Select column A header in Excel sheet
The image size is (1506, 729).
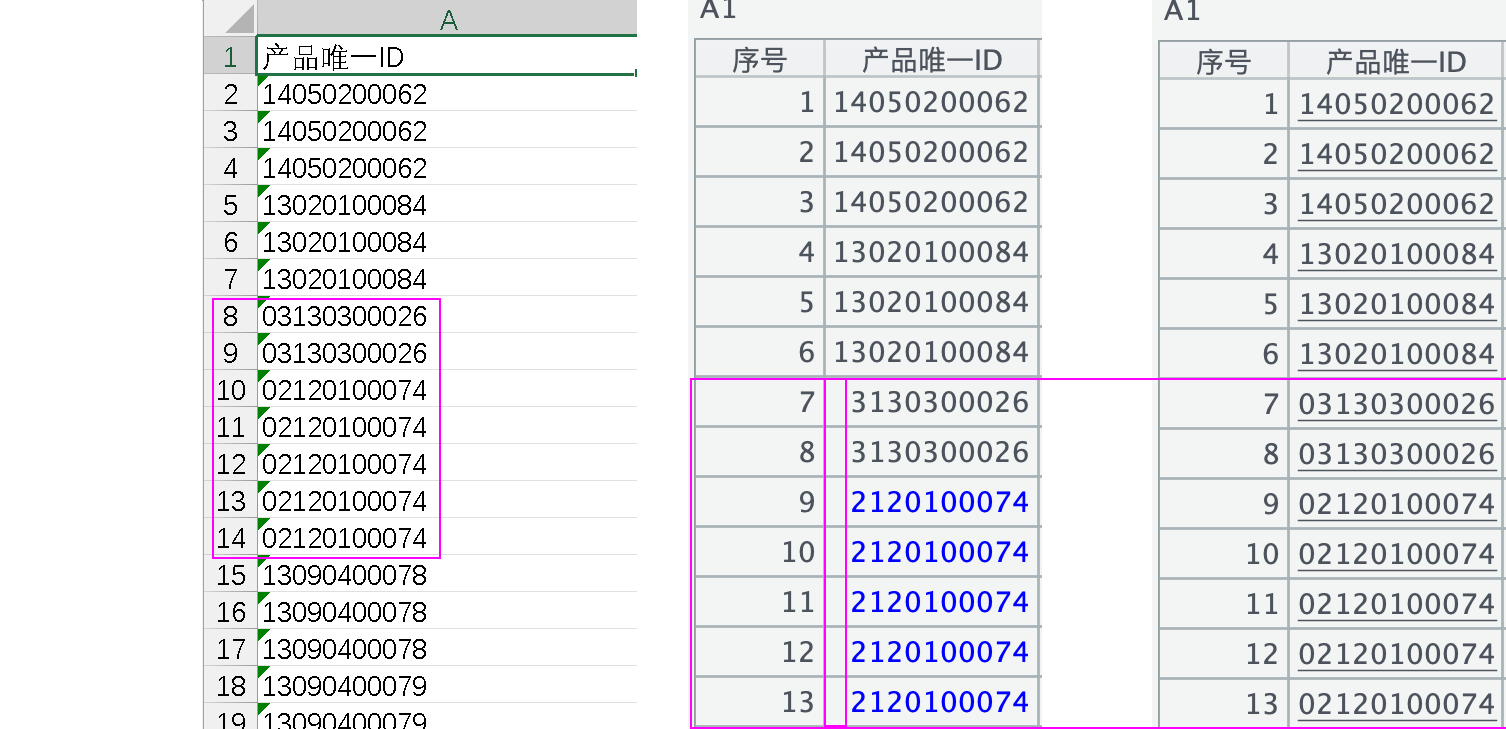click(x=447, y=19)
